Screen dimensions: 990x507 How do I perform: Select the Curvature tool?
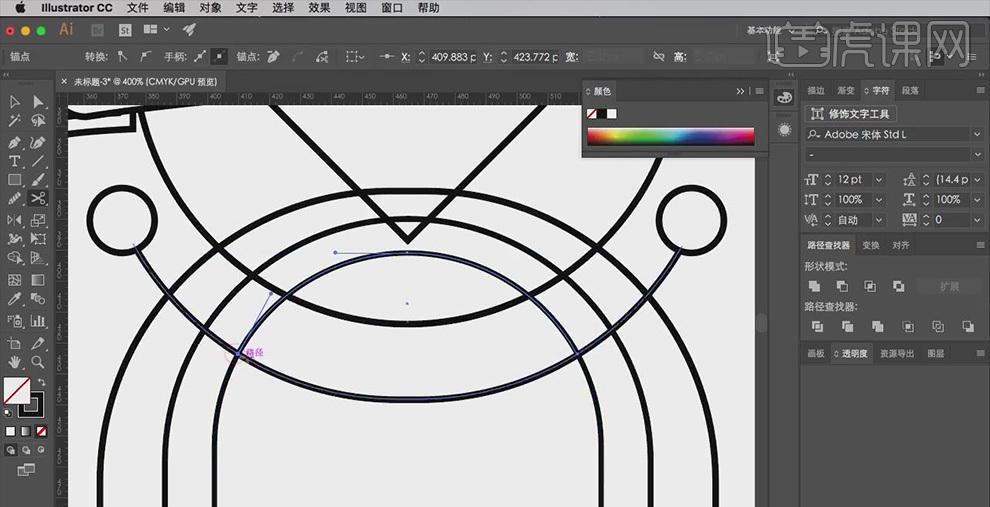coord(39,143)
